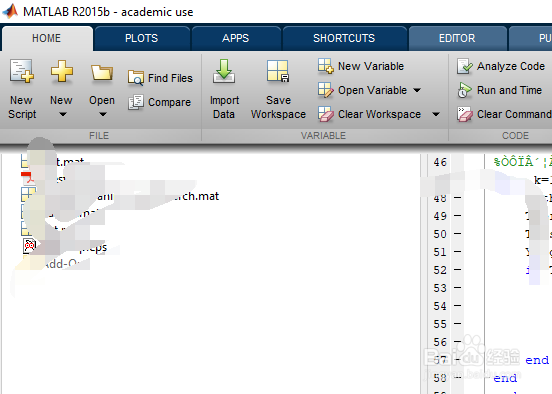Click the Compare label
The height and width of the screenshot is (394, 552).
(169, 102)
